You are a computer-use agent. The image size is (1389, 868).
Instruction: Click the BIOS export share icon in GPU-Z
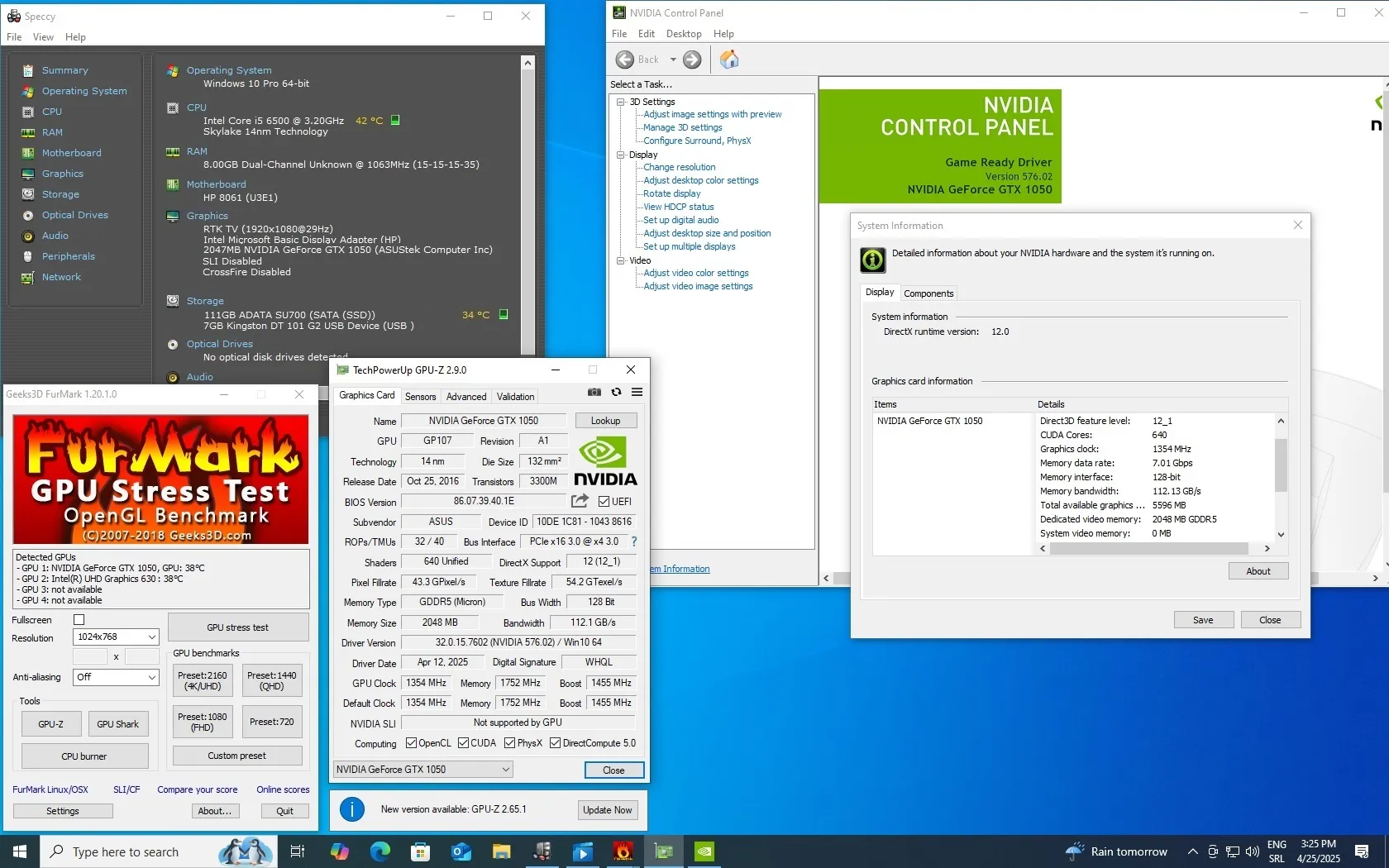pos(580,501)
